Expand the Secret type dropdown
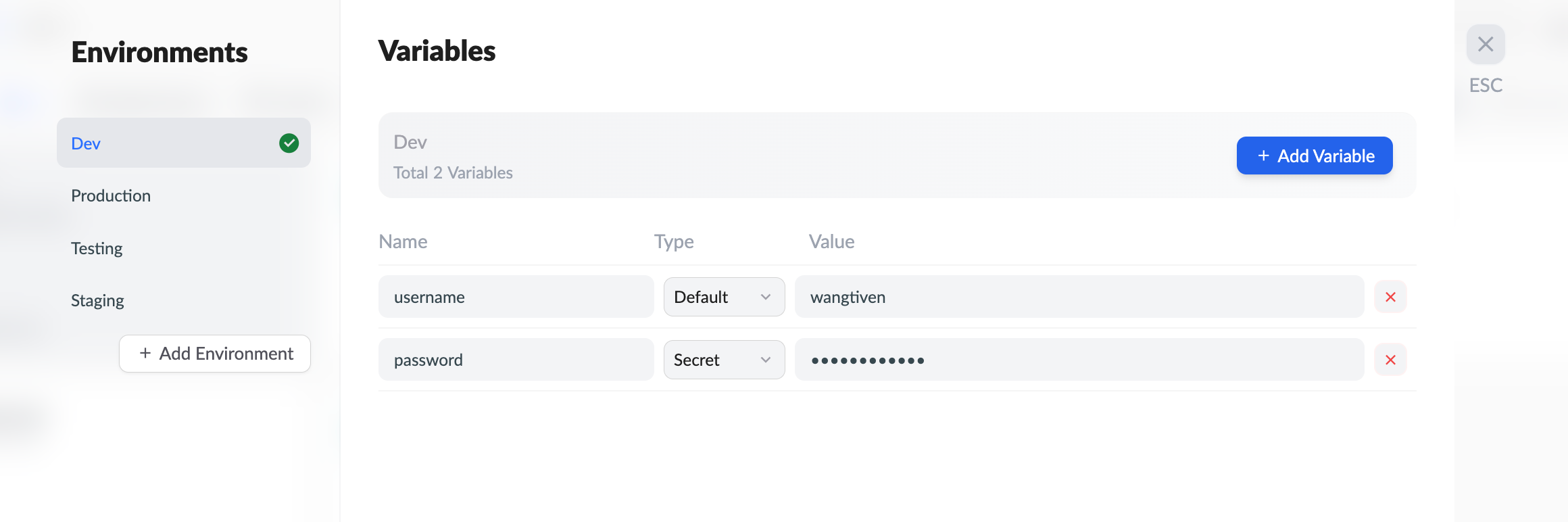The width and height of the screenshot is (1568, 522). (x=724, y=360)
